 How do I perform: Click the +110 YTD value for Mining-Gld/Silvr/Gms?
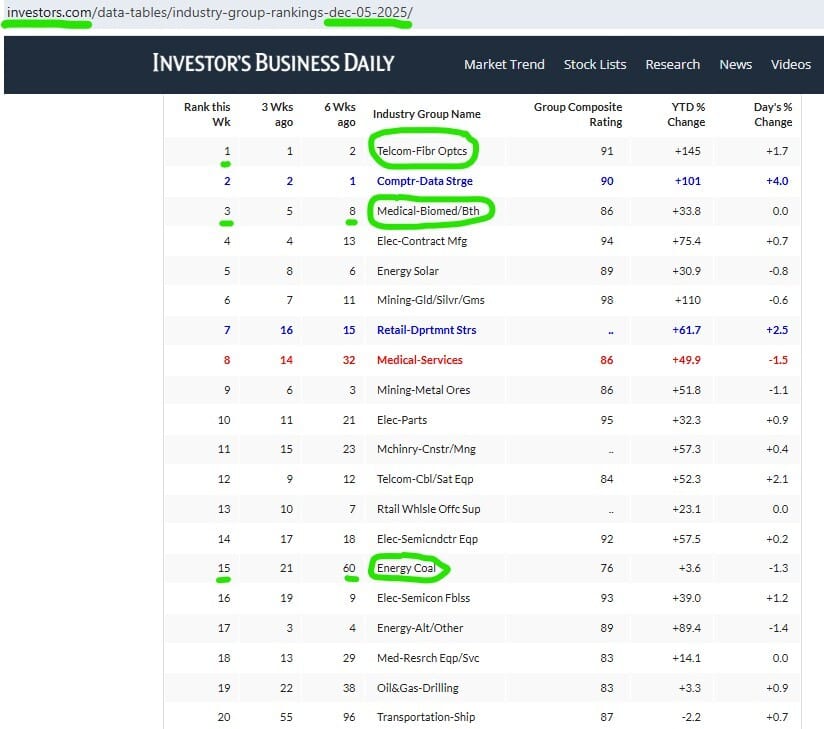click(687, 300)
